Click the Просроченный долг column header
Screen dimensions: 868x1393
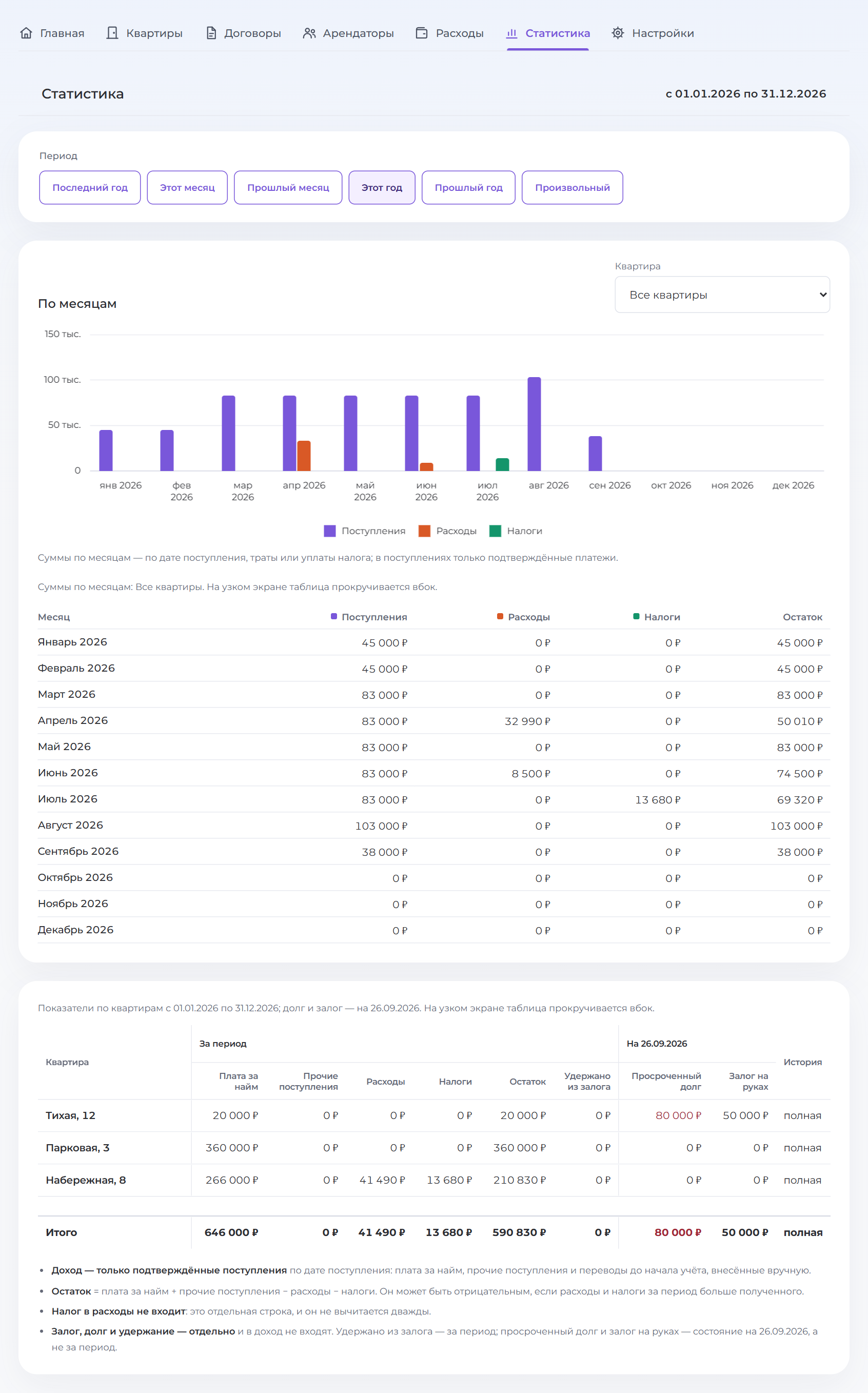click(666, 1081)
